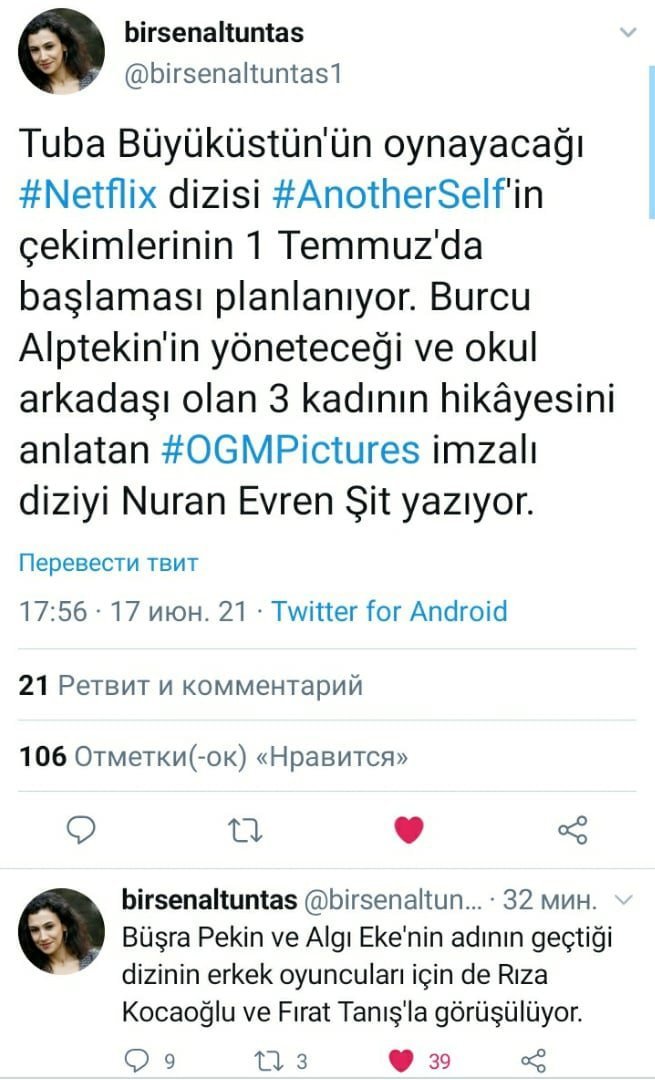Open the main tweet options chevron
The width and height of the screenshot is (655, 1080).
627,32
